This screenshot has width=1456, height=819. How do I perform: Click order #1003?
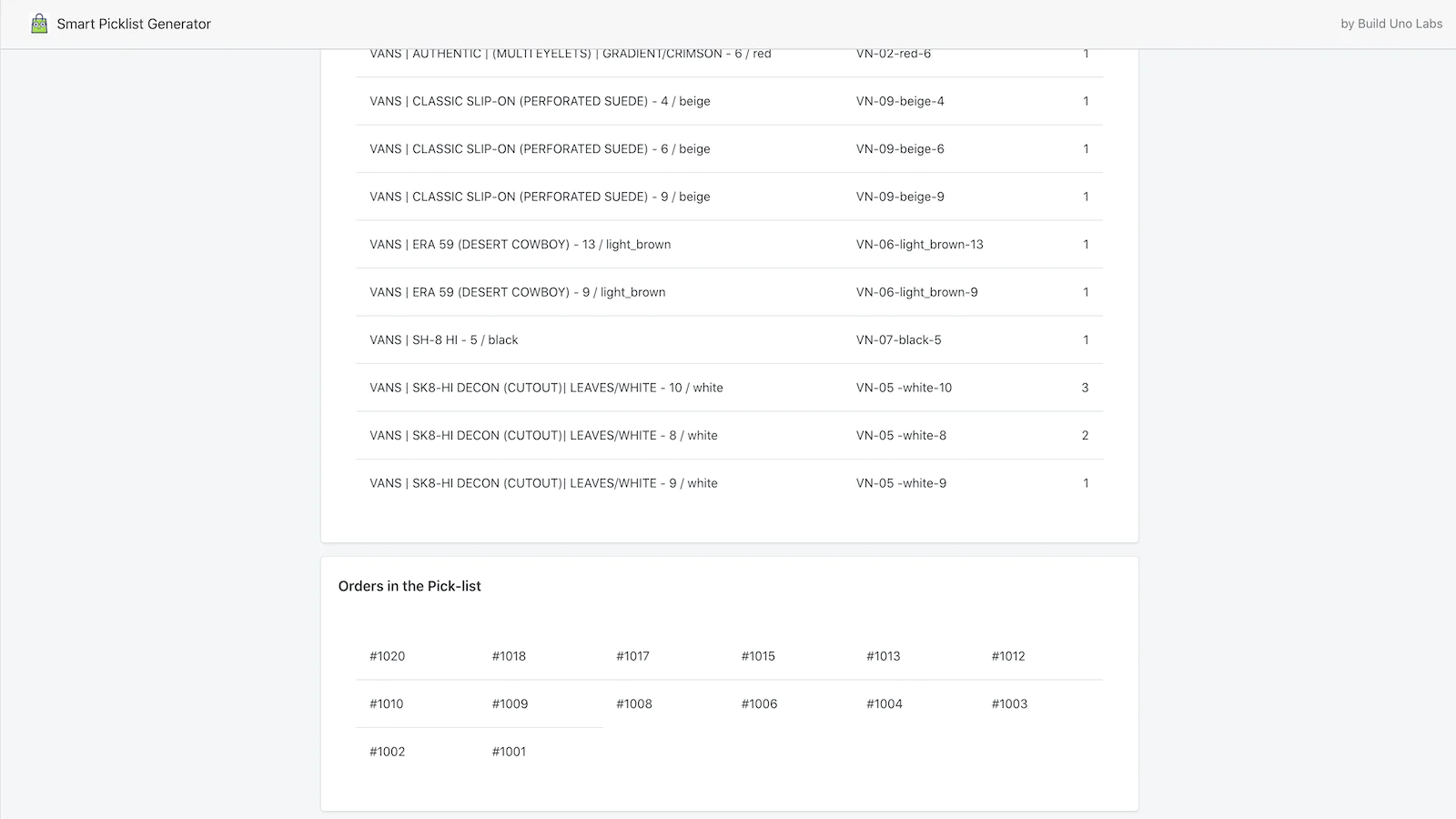coord(1009,703)
